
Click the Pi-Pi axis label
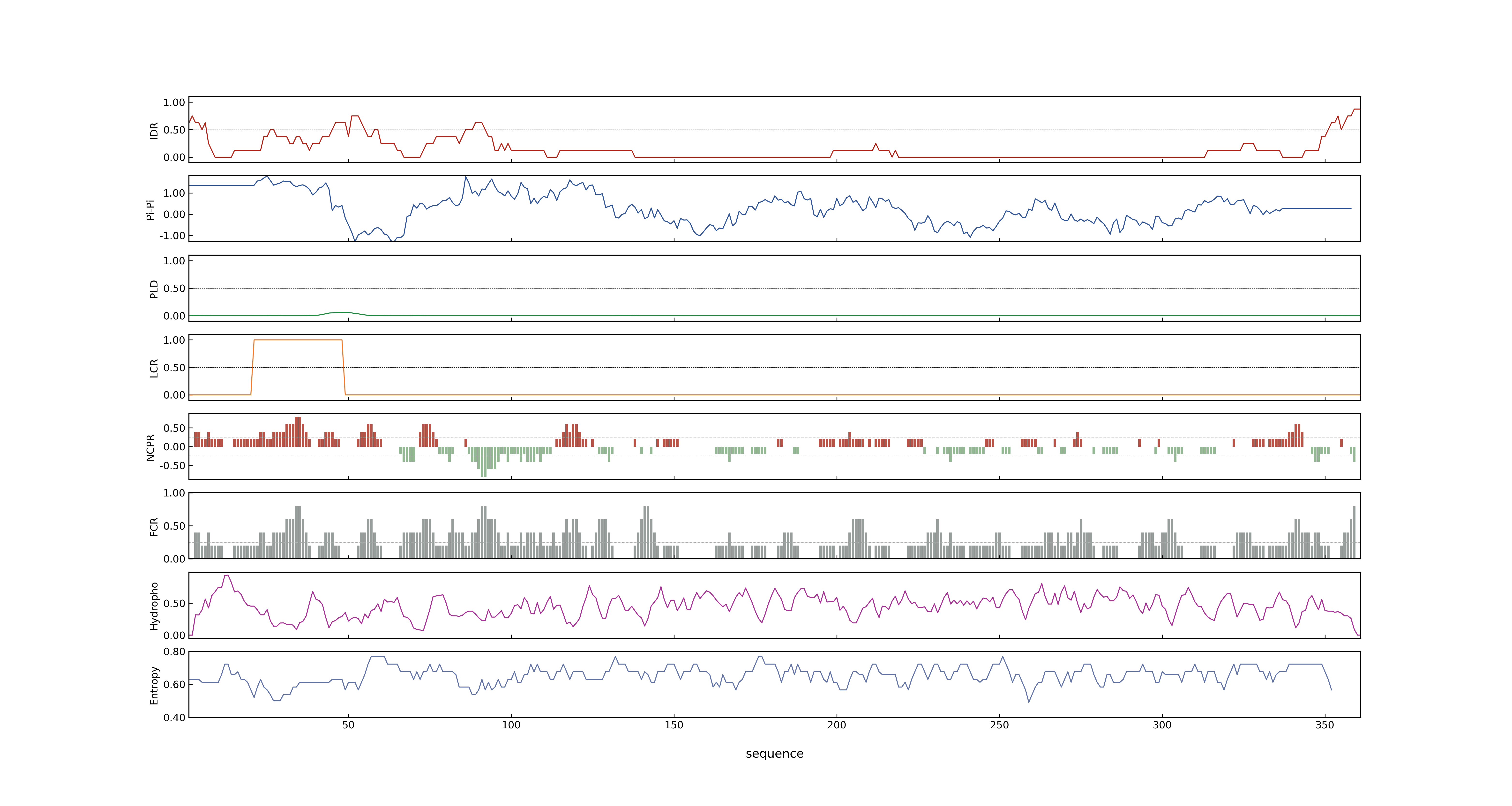tap(150, 209)
